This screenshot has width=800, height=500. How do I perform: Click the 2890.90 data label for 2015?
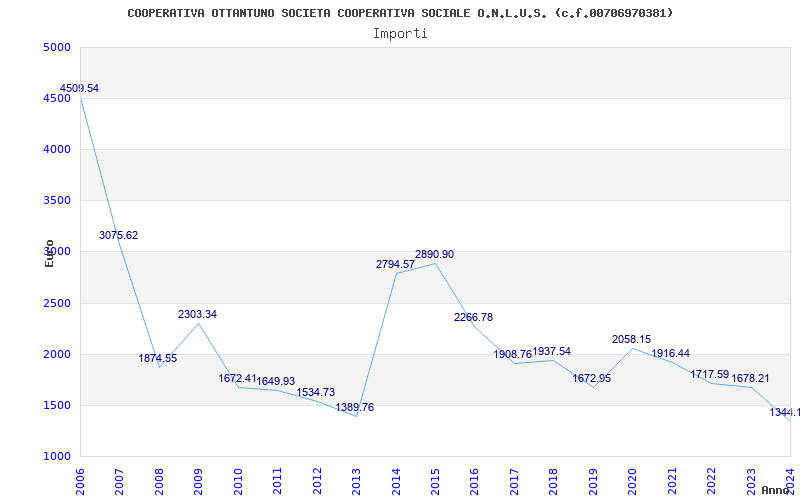click(434, 255)
